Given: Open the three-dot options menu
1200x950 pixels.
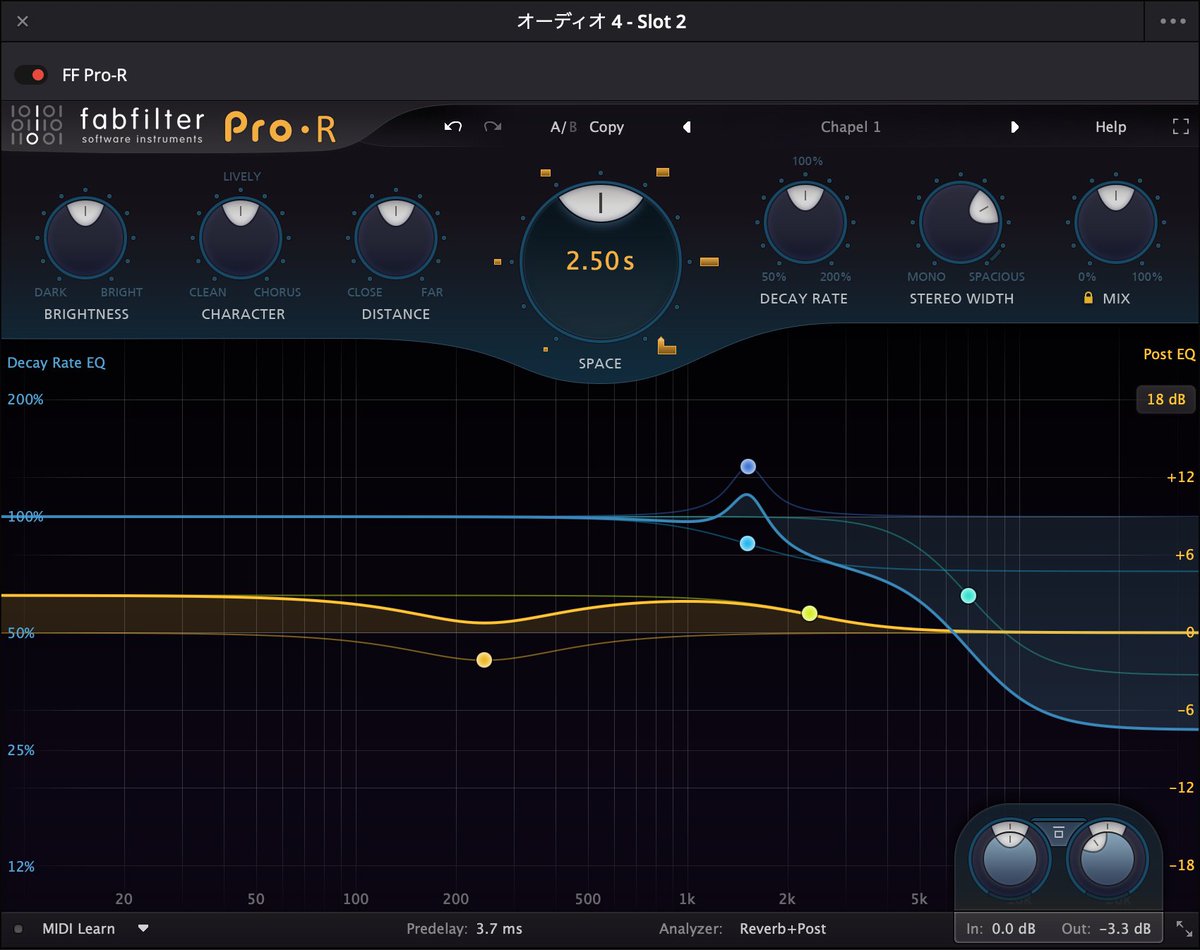Looking at the screenshot, I should pyautogui.click(x=1172, y=21).
